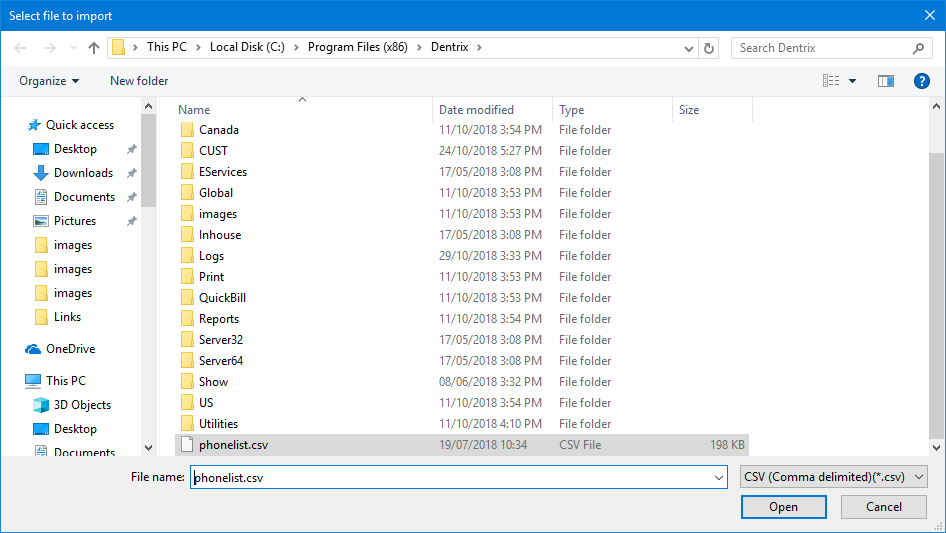
Task: Click the New folder button
Action: click(139, 81)
